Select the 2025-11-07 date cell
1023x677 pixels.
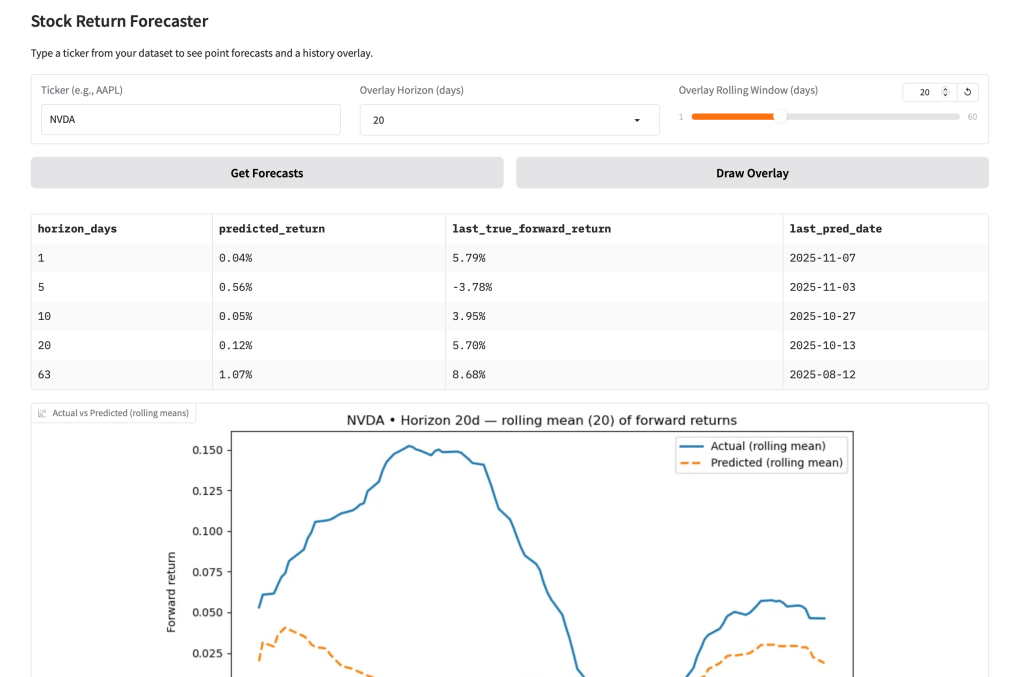tap(822, 258)
